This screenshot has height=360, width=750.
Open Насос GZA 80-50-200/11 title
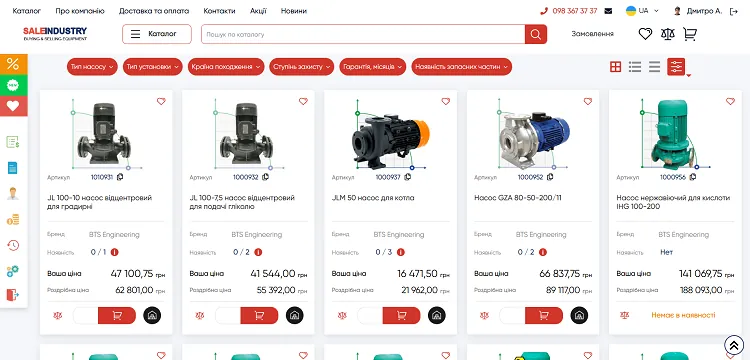pyautogui.click(x=518, y=198)
